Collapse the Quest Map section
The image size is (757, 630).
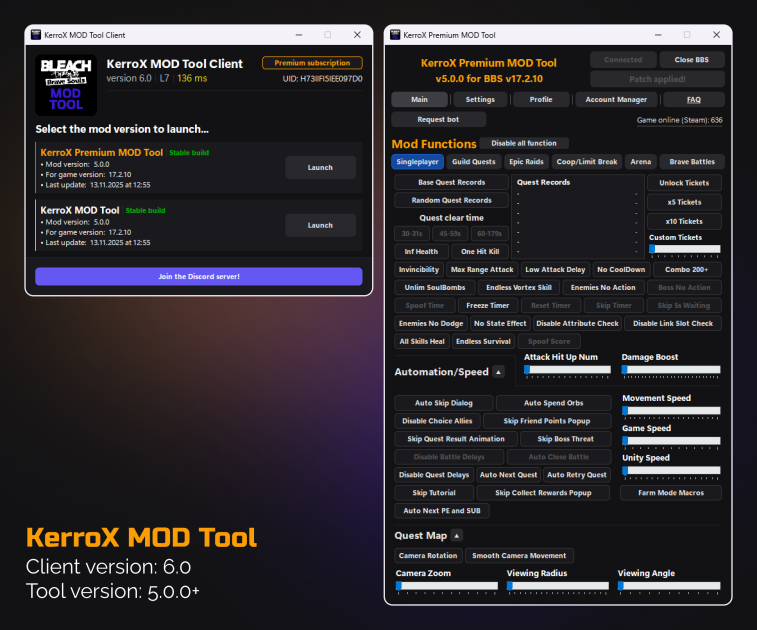click(x=456, y=535)
